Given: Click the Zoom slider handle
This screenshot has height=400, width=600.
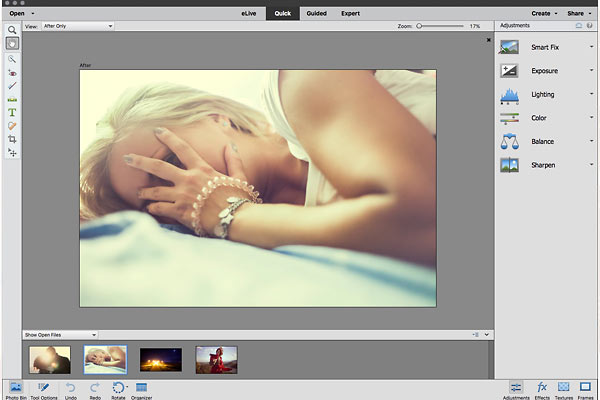Looking at the screenshot, I should 419,26.
